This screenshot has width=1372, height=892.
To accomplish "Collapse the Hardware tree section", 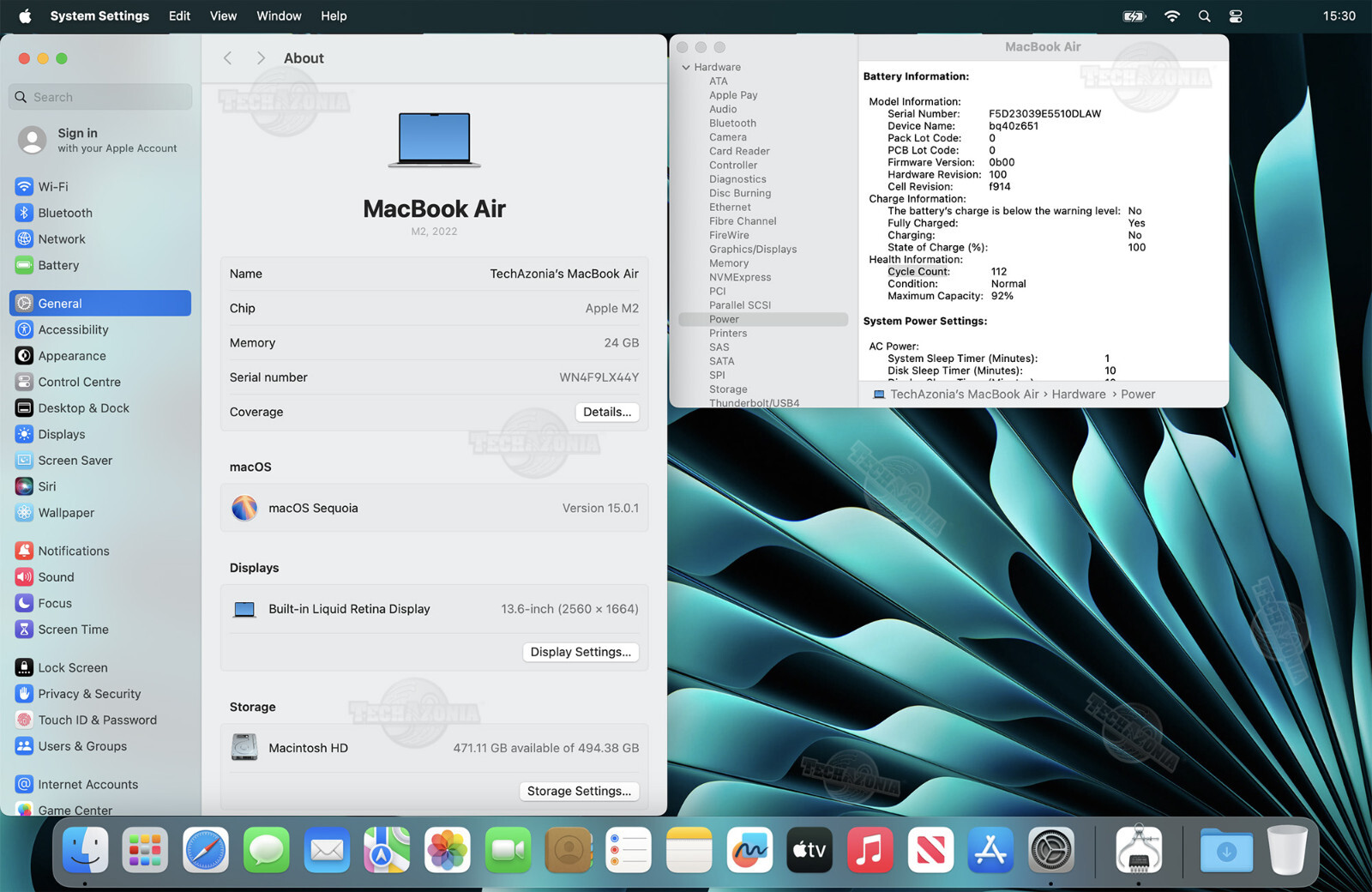I will [686, 67].
